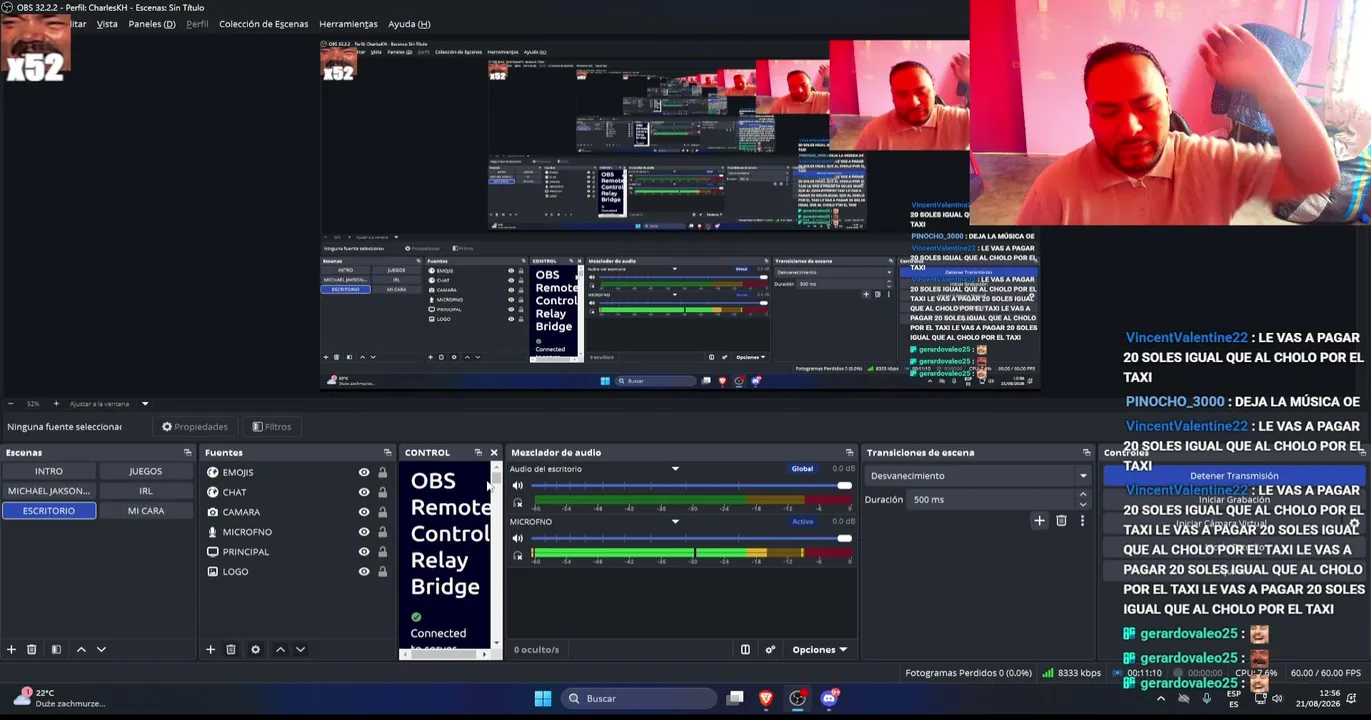Zoom in the preview with the plus icon
1371x720 pixels.
click(x=56, y=404)
